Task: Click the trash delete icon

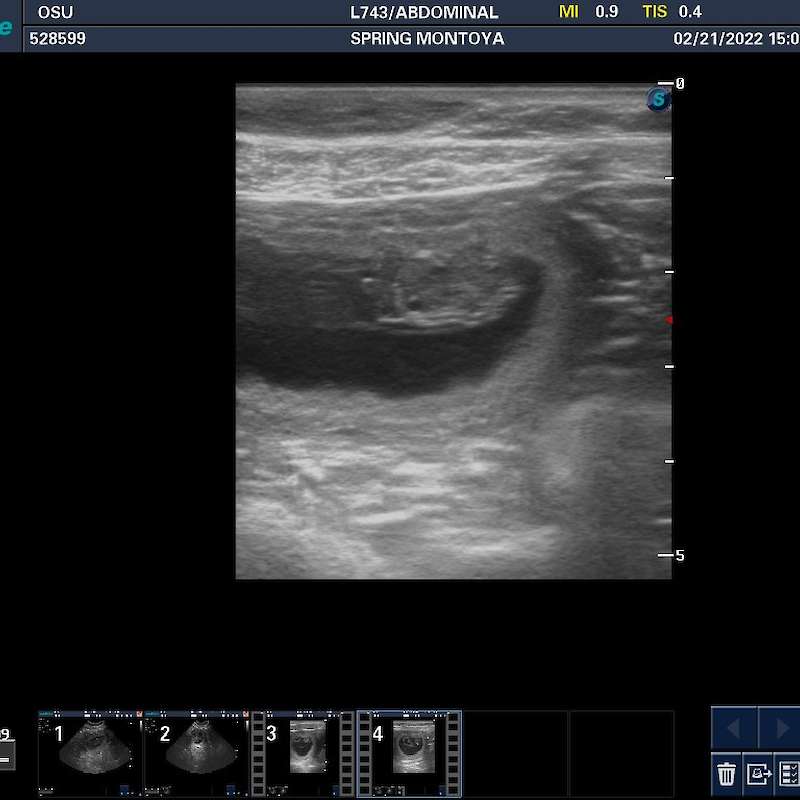Action: click(x=727, y=773)
